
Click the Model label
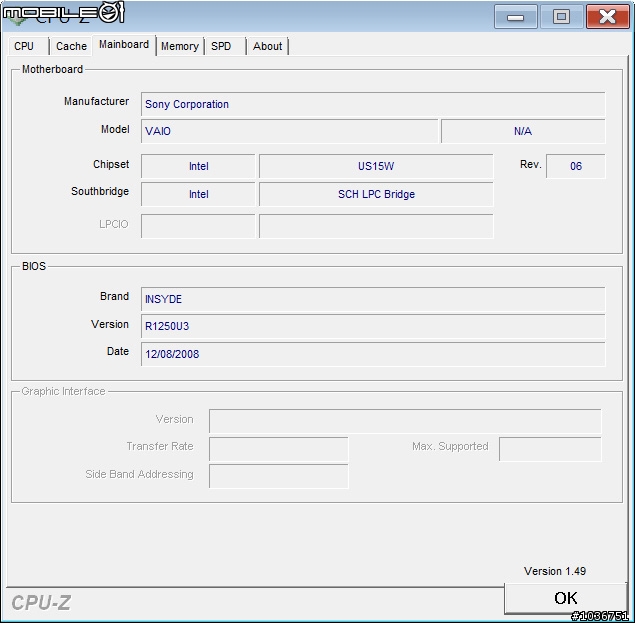coord(115,129)
